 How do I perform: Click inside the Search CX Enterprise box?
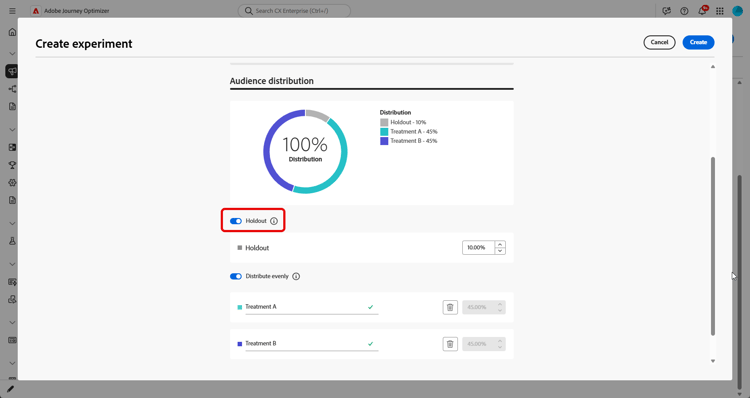pos(294,11)
